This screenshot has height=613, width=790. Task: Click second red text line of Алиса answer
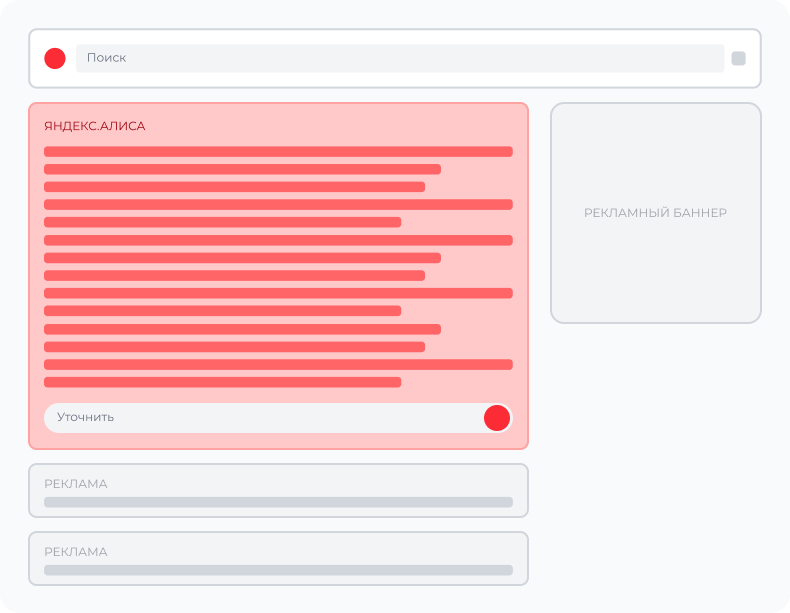click(x=242, y=169)
